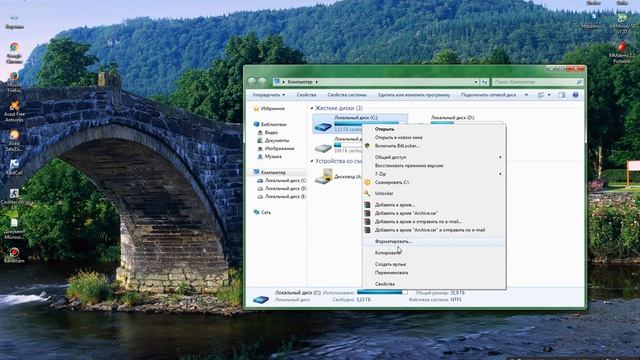640x360 pixels.
Task: Click the address bar refresh button
Action: pos(484,82)
